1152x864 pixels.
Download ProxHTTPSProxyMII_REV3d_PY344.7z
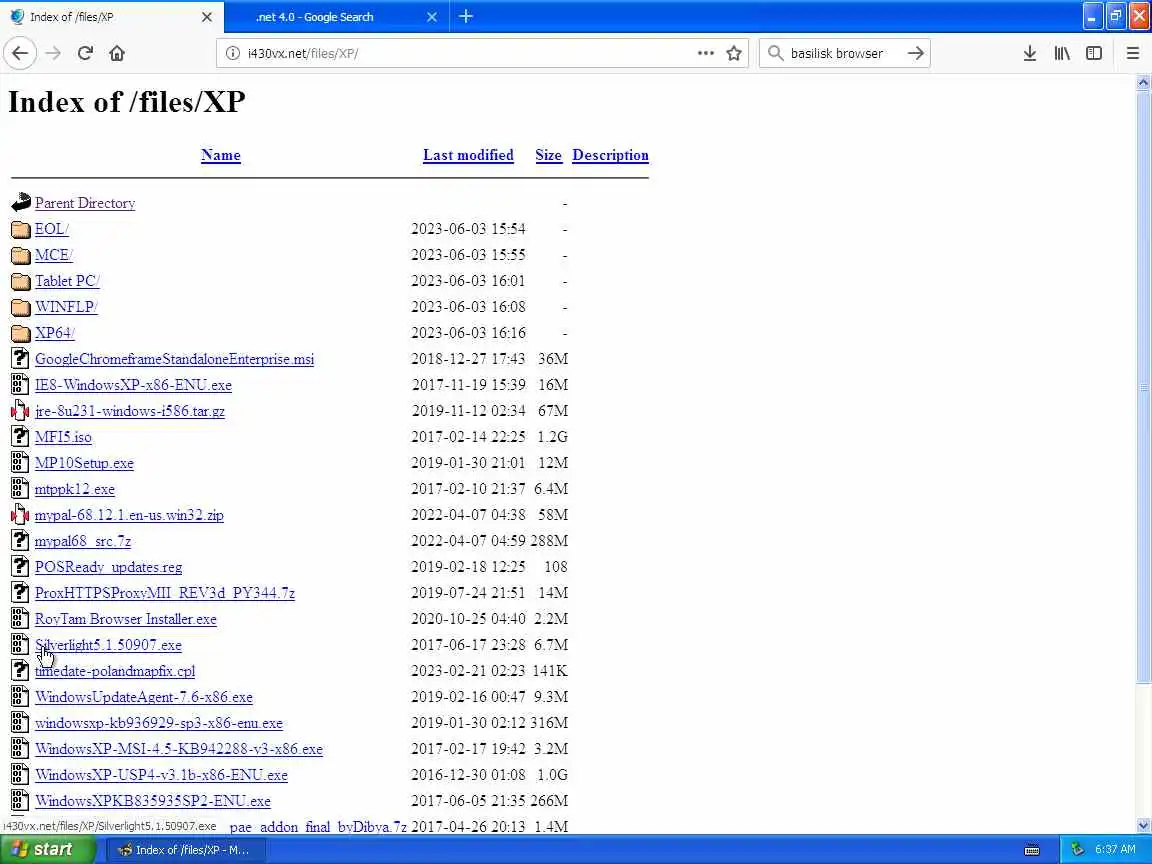click(x=165, y=593)
